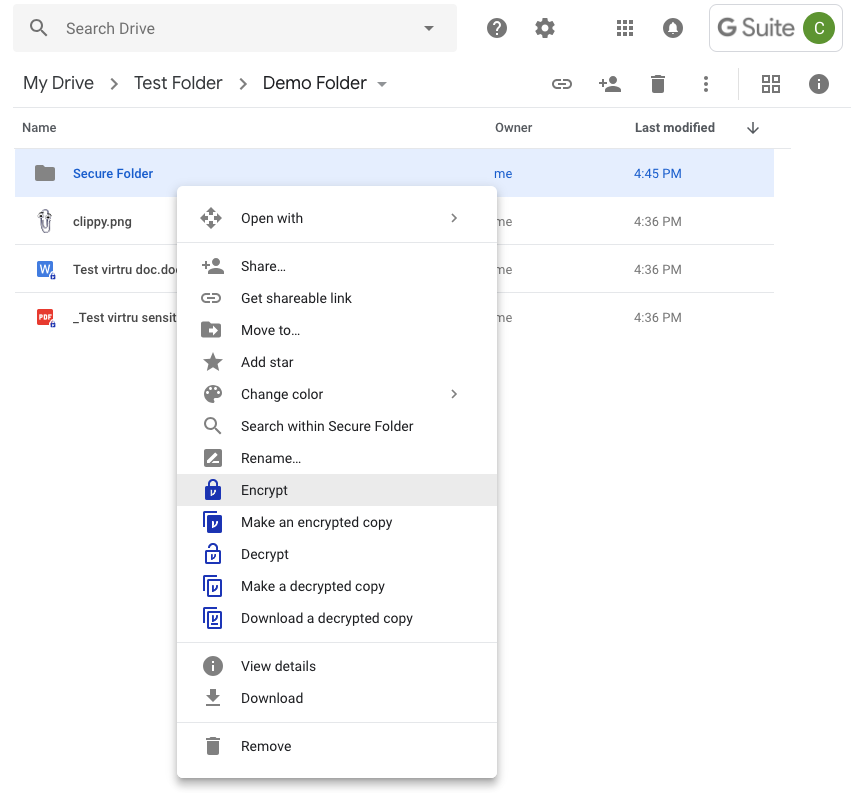Click the 4:45 PM modified time
The width and height of the screenshot is (851, 793).
[x=658, y=174]
